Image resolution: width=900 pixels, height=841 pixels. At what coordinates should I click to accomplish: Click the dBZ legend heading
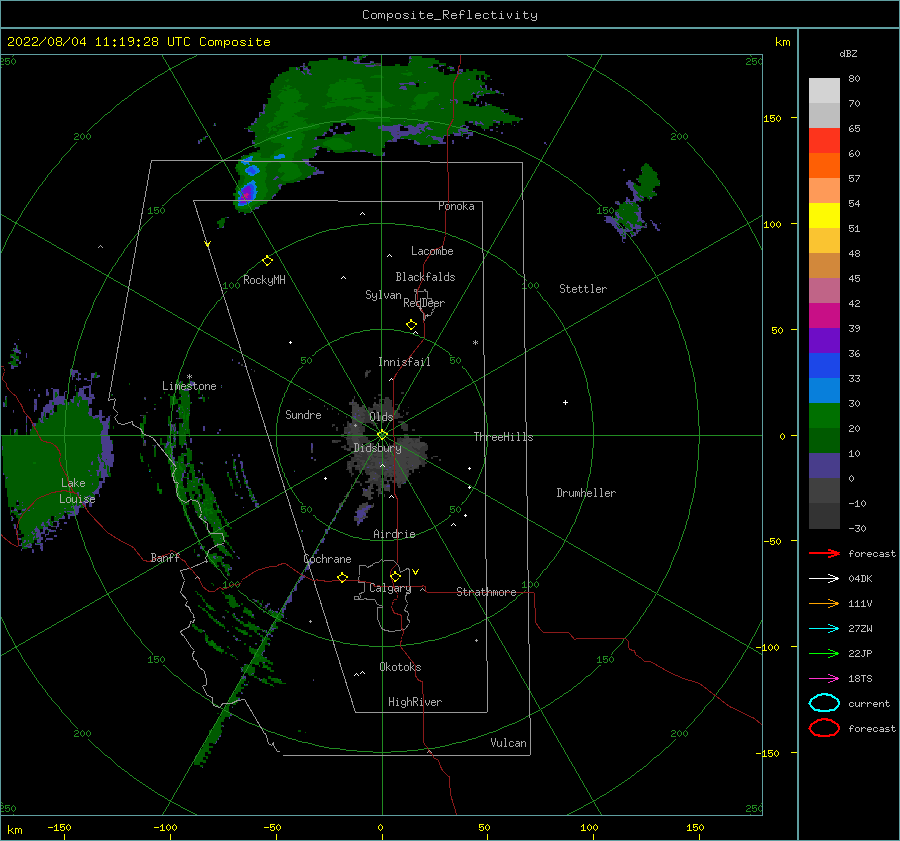pos(848,53)
